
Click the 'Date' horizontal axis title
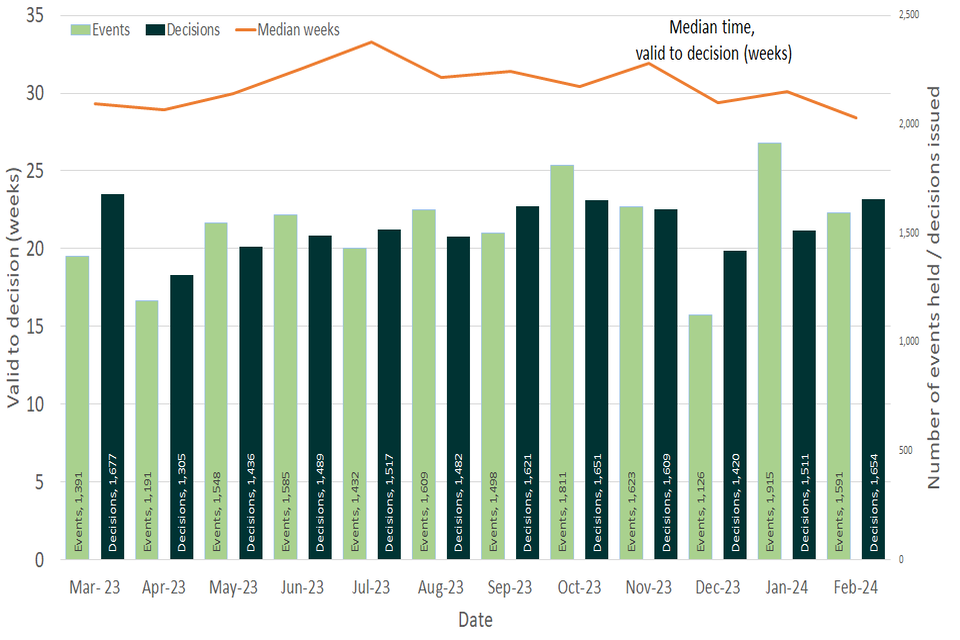(475, 620)
